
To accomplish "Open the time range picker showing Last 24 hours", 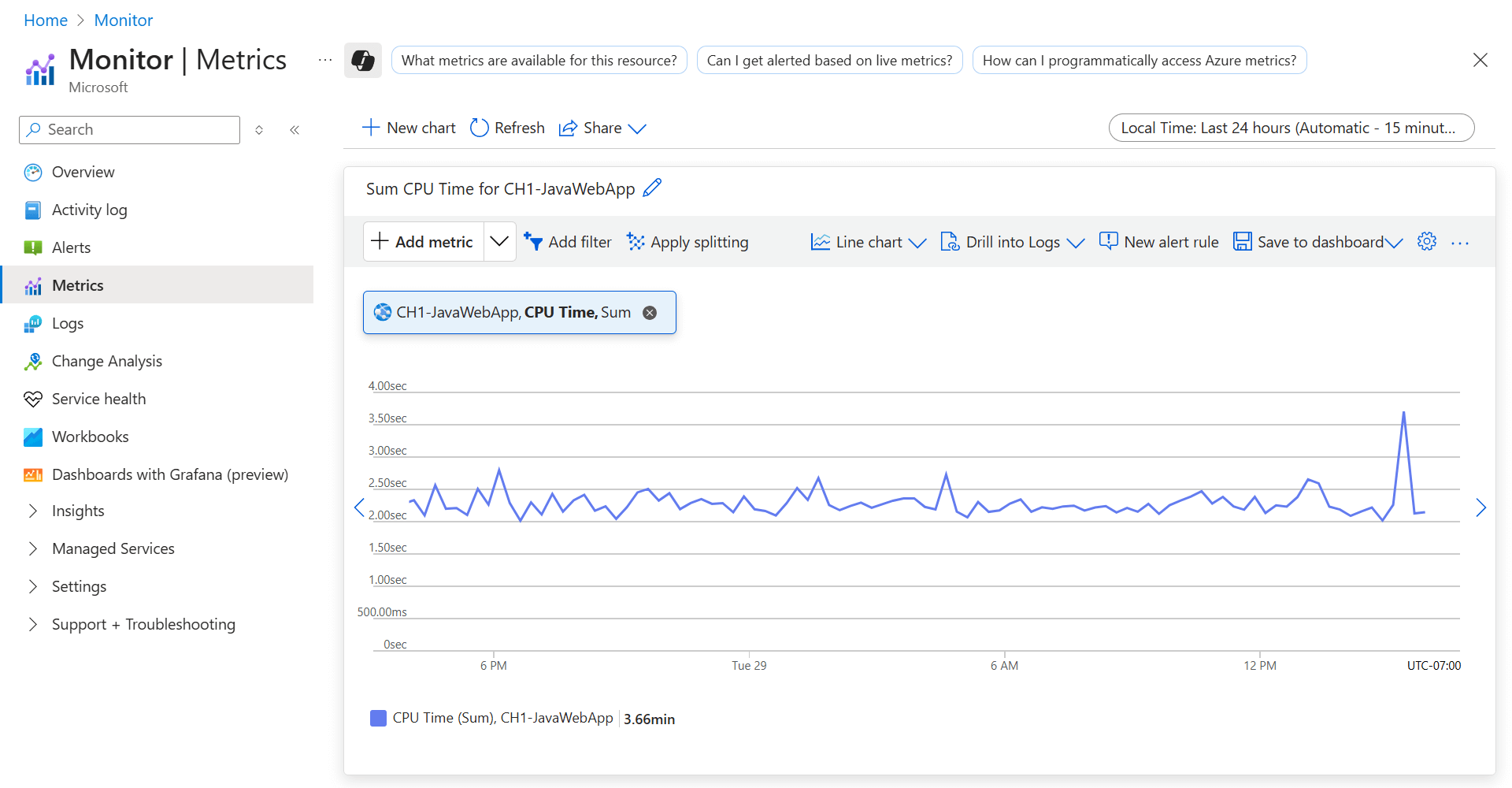I will [1291, 127].
